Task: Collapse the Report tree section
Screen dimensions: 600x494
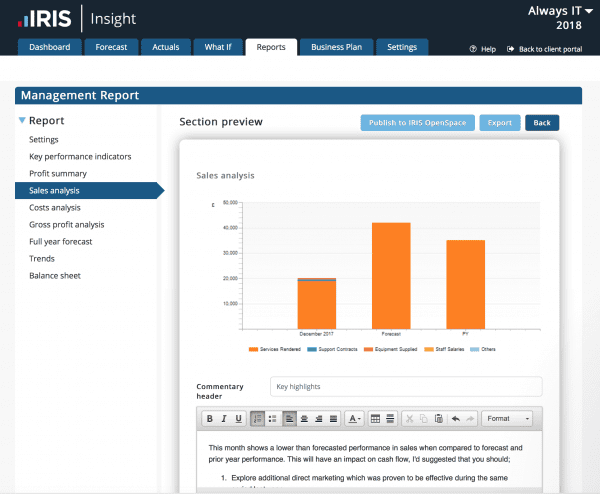Action: [x=22, y=121]
